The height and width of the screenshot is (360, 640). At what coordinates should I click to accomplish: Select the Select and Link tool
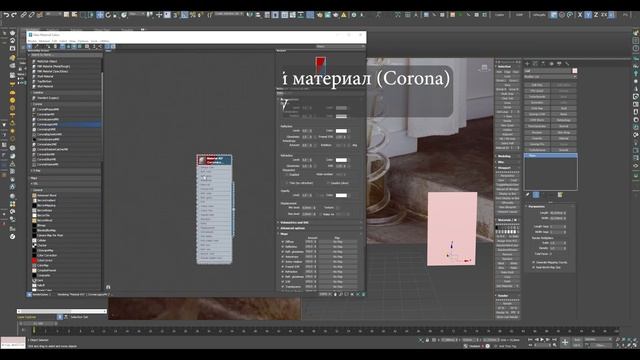[24, 15]
